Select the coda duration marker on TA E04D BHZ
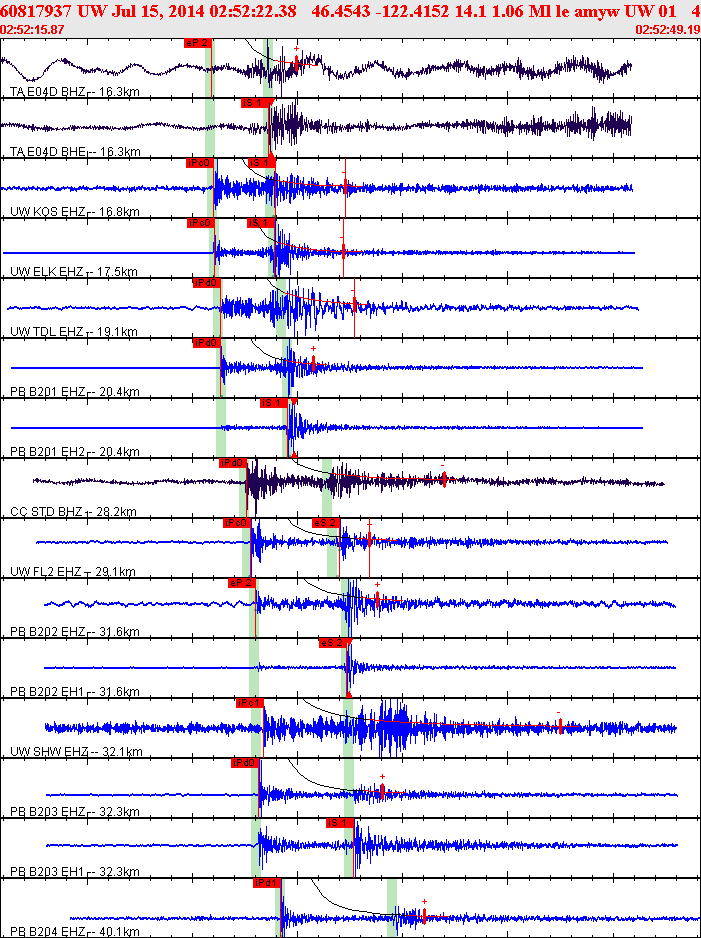Viewport: 701px width, 938px height. [296, 63]
